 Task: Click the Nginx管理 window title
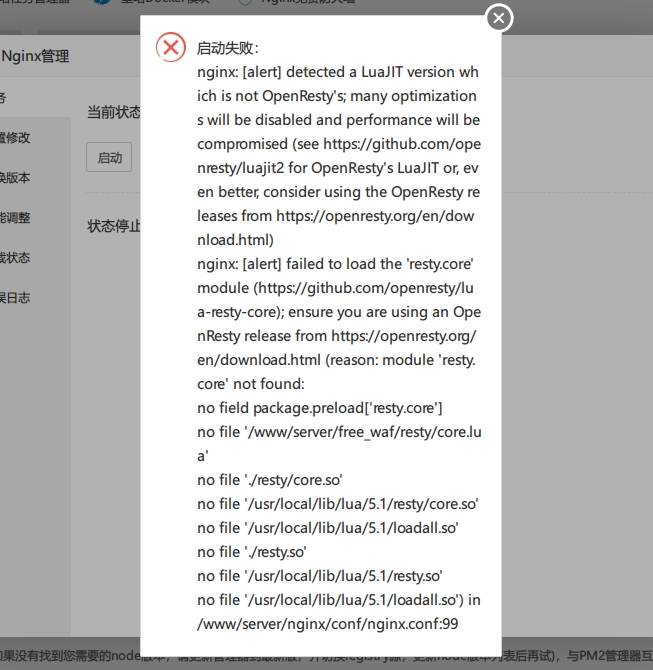point(35,56)
